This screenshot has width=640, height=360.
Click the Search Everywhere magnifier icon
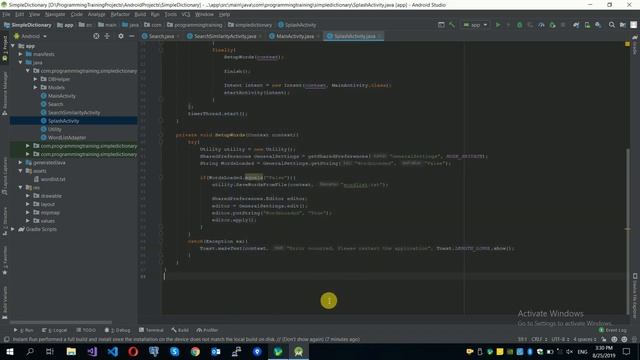point(611,25)
